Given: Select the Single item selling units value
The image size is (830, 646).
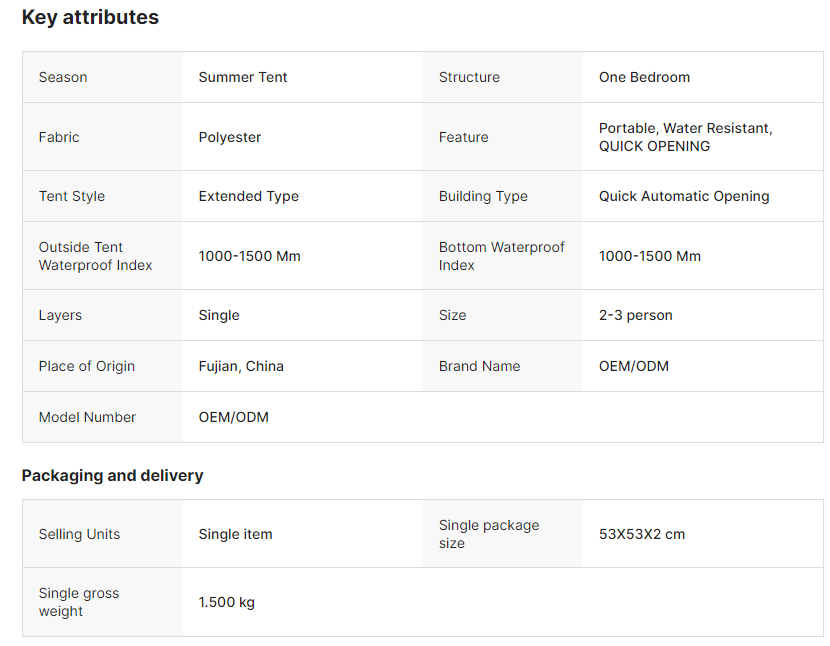Looking at the screenshot, I should (235, 534).
